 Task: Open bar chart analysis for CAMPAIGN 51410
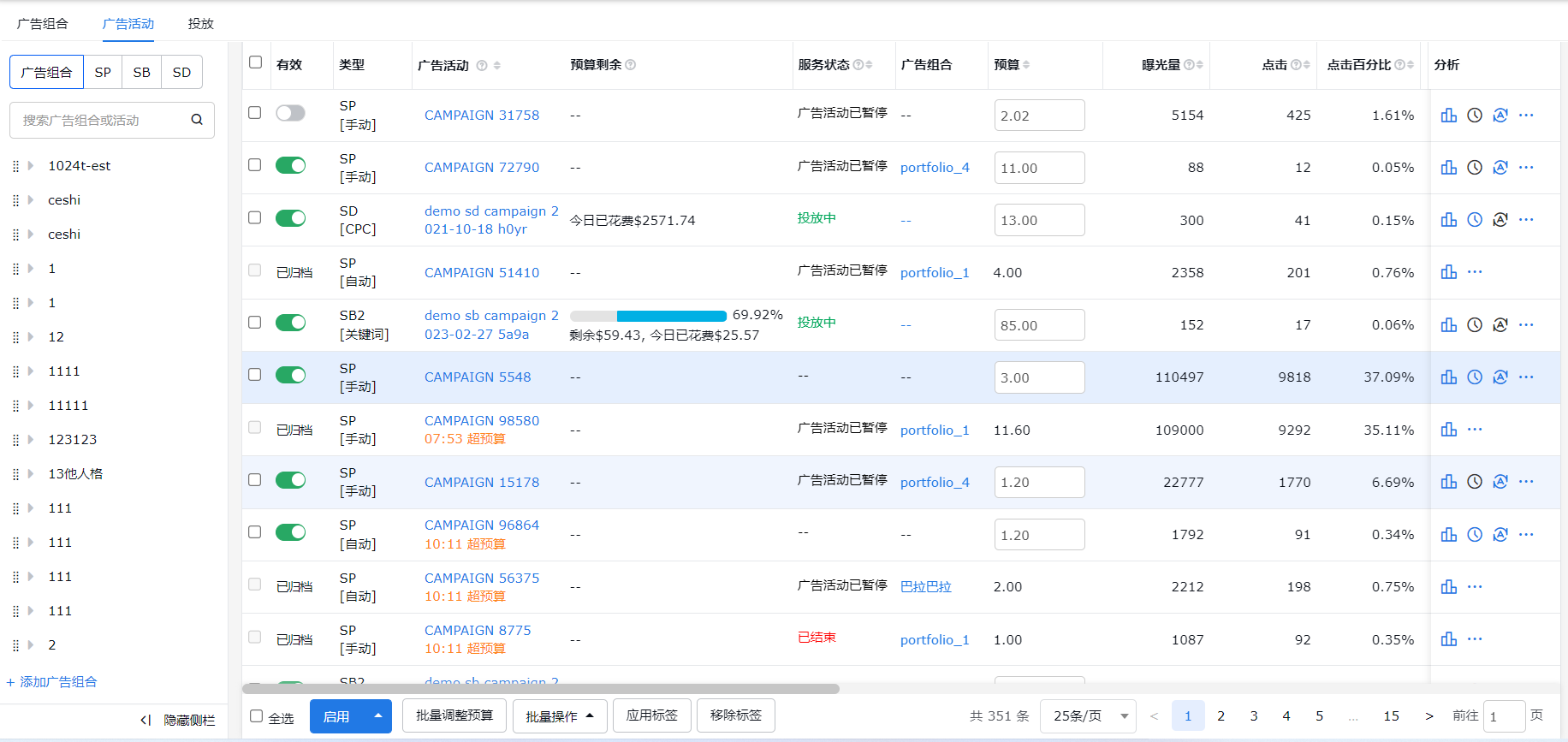pos(1448,272)
